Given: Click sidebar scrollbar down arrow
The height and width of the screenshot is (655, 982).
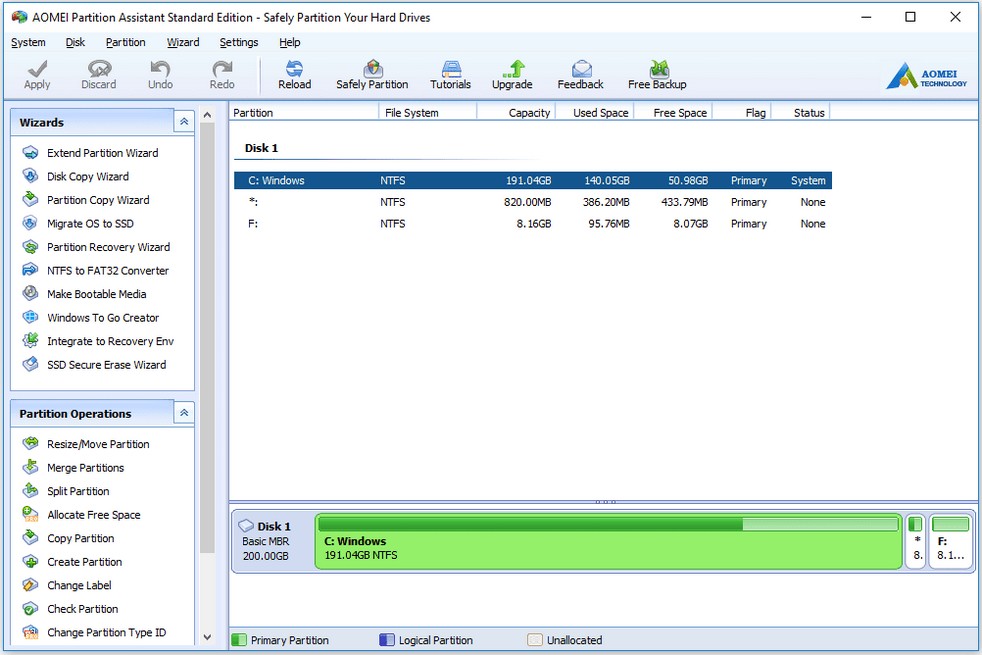Looking at the screenshot, I should click(x=207, y=637).
